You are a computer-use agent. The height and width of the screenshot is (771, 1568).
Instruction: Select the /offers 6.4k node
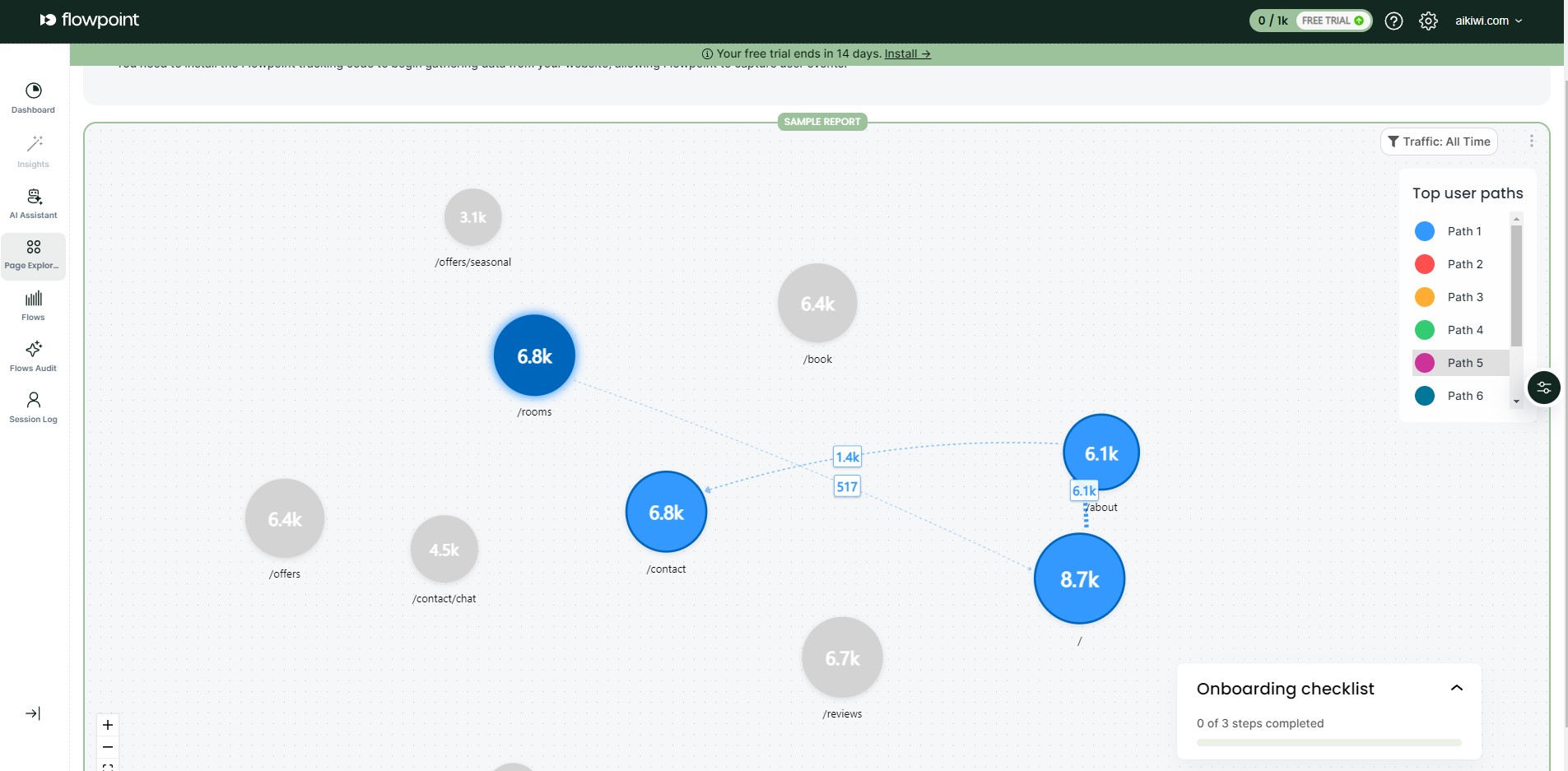[x=285, y=518]
